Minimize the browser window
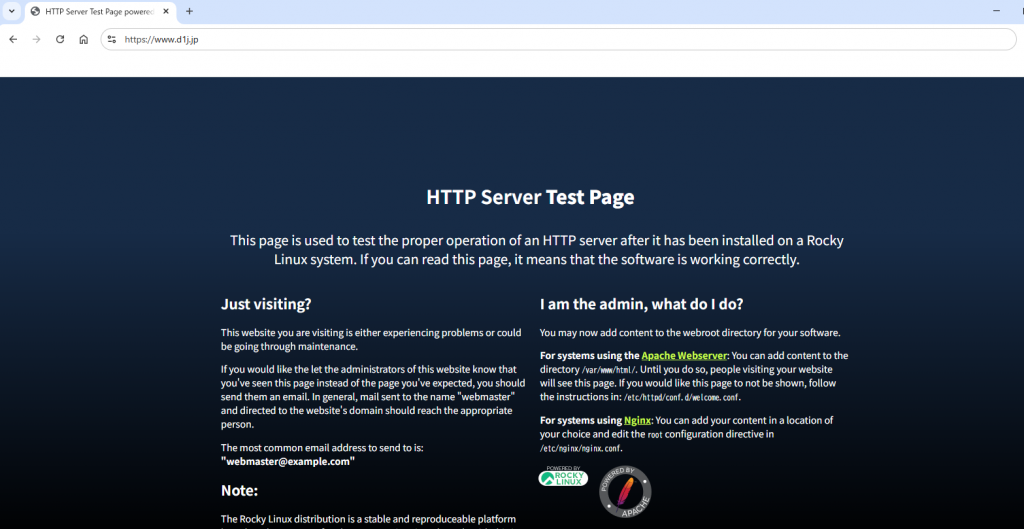The image size is (1024, 529). tap(996, 11)
